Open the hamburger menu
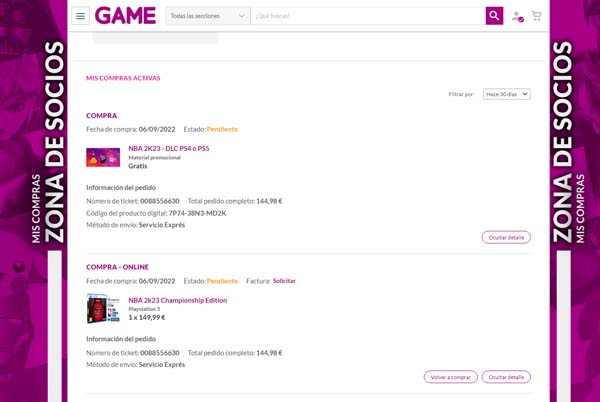This screenshot has width=600, height=402. pyautogui.click(x=80, y=16)
